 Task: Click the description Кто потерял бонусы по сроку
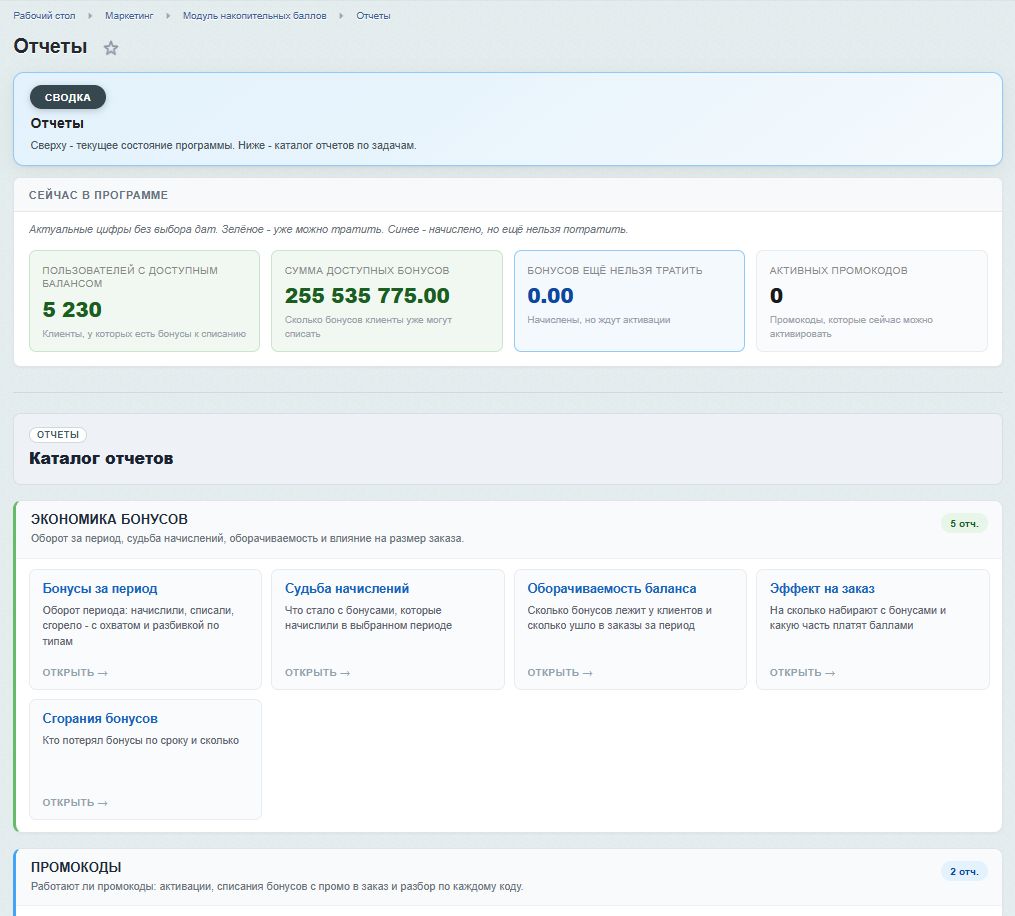tap(140, 741)
